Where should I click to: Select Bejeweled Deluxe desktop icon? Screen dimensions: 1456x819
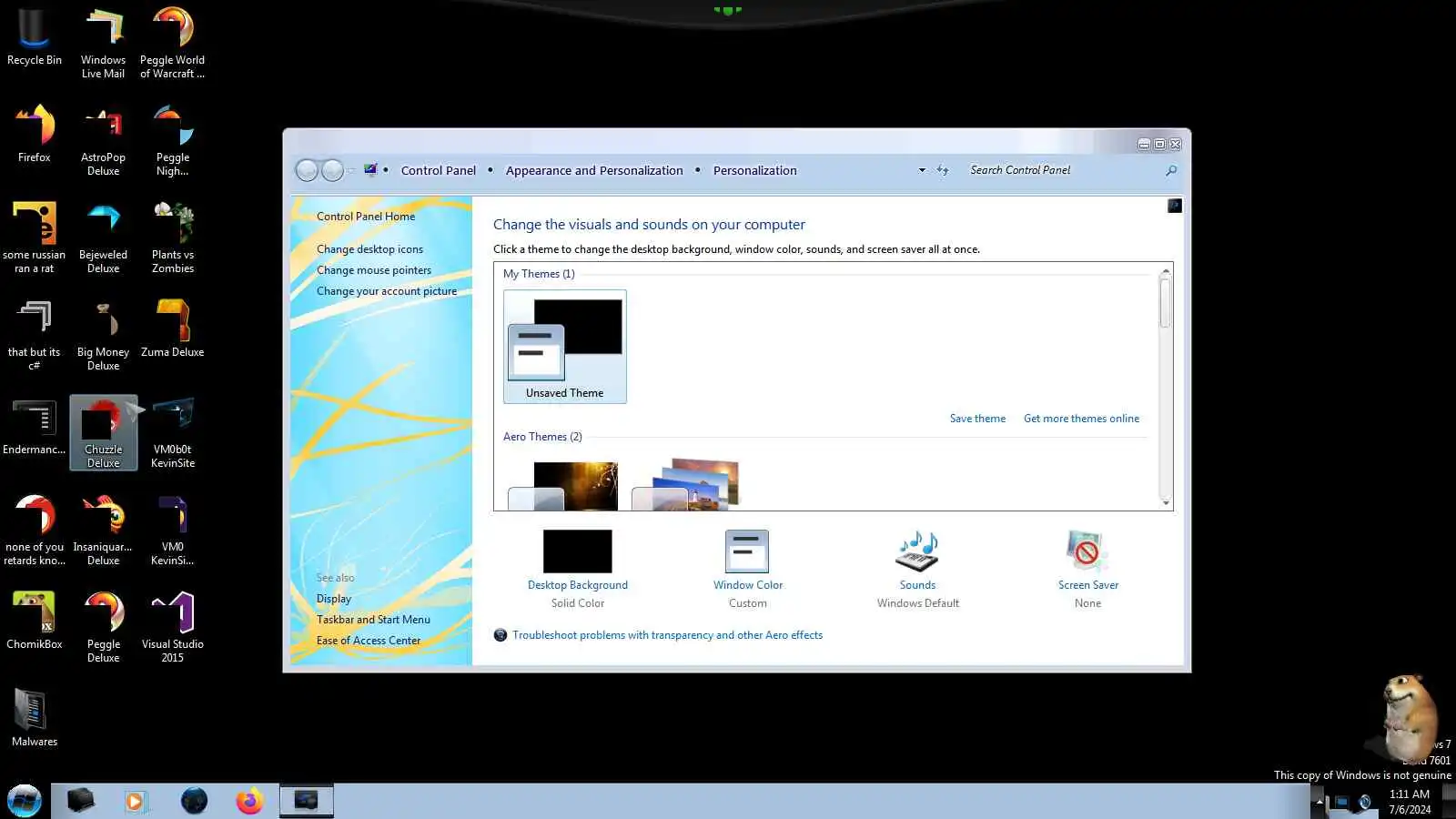click(x=103, y=238)
